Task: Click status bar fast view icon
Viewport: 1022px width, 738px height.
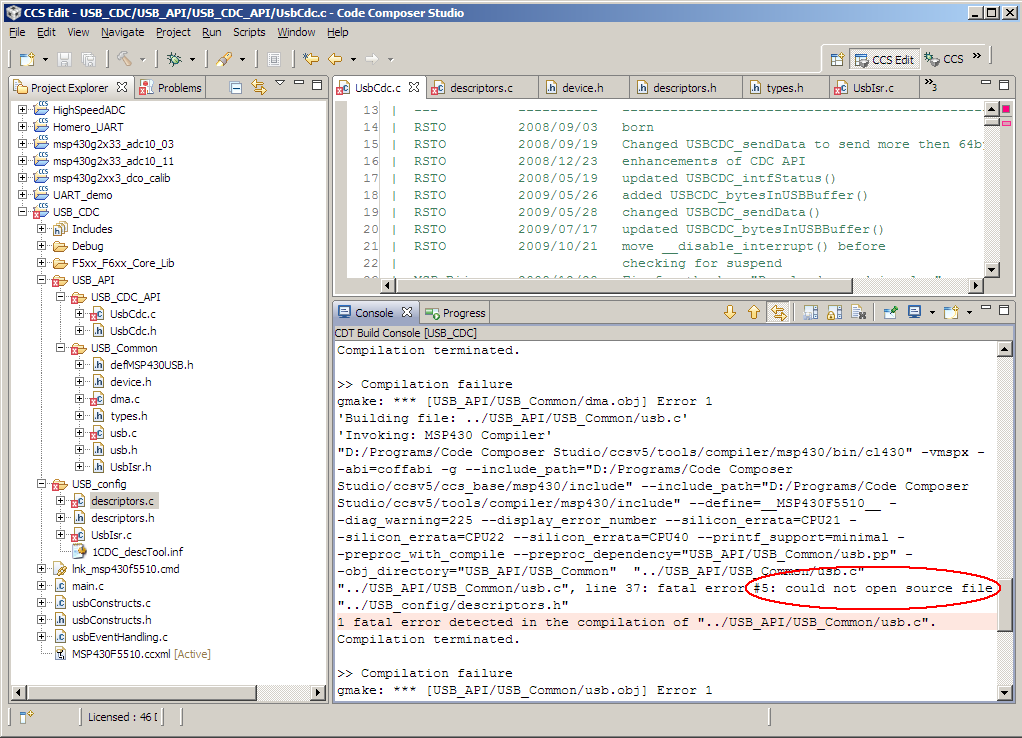Action: click(x=26, y=717)
